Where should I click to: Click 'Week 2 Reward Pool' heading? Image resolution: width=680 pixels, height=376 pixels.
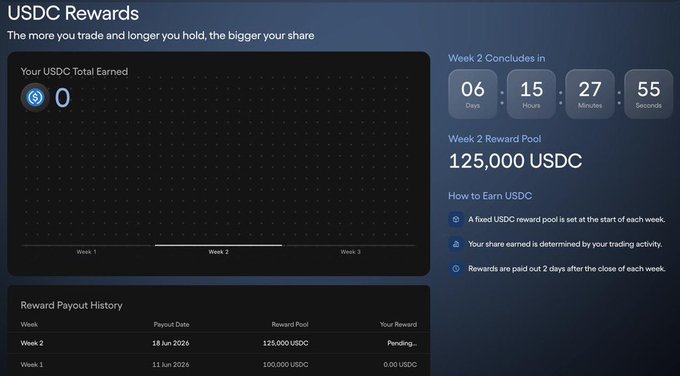(495, 139)
